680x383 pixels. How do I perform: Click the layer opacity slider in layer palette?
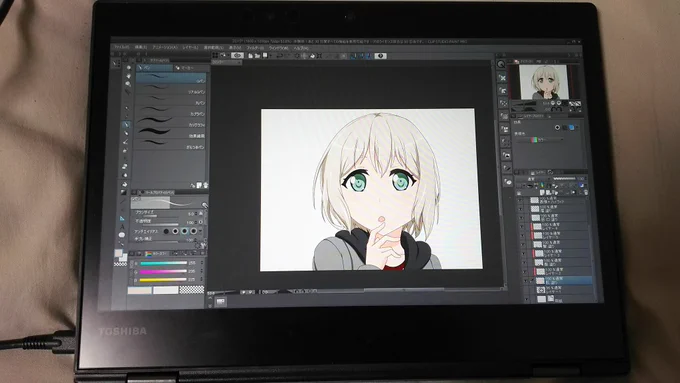(x=564, y=179)
